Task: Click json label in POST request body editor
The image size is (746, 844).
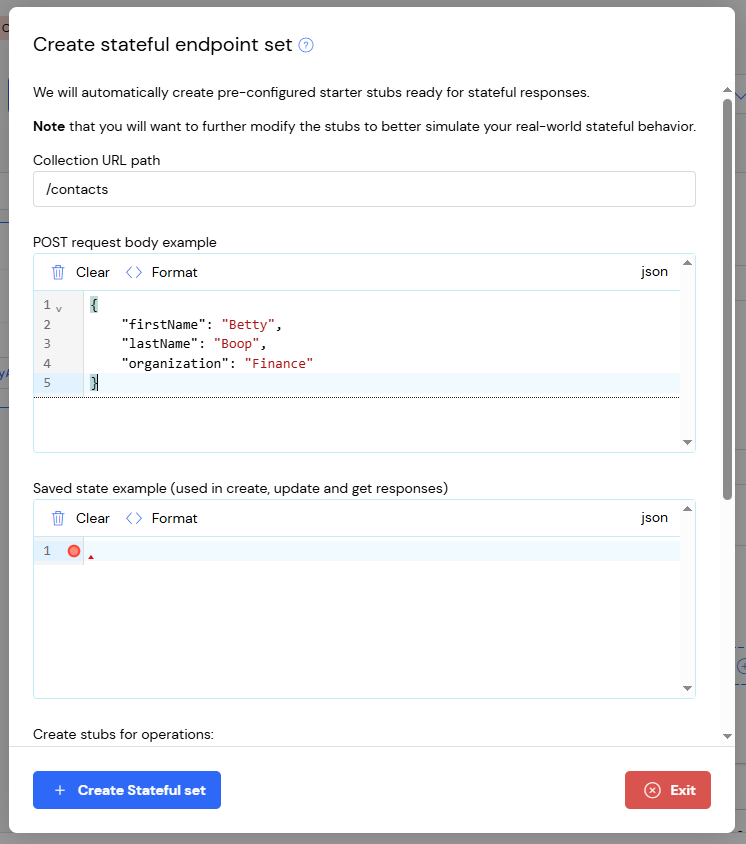Action: click(x=654, y=272)
